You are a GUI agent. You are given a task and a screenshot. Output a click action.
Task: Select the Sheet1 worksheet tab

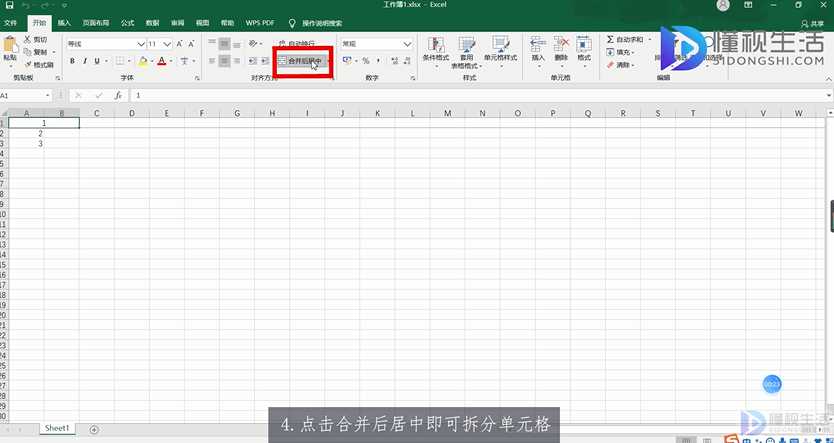pyautogui.click(x=57, y=428)
